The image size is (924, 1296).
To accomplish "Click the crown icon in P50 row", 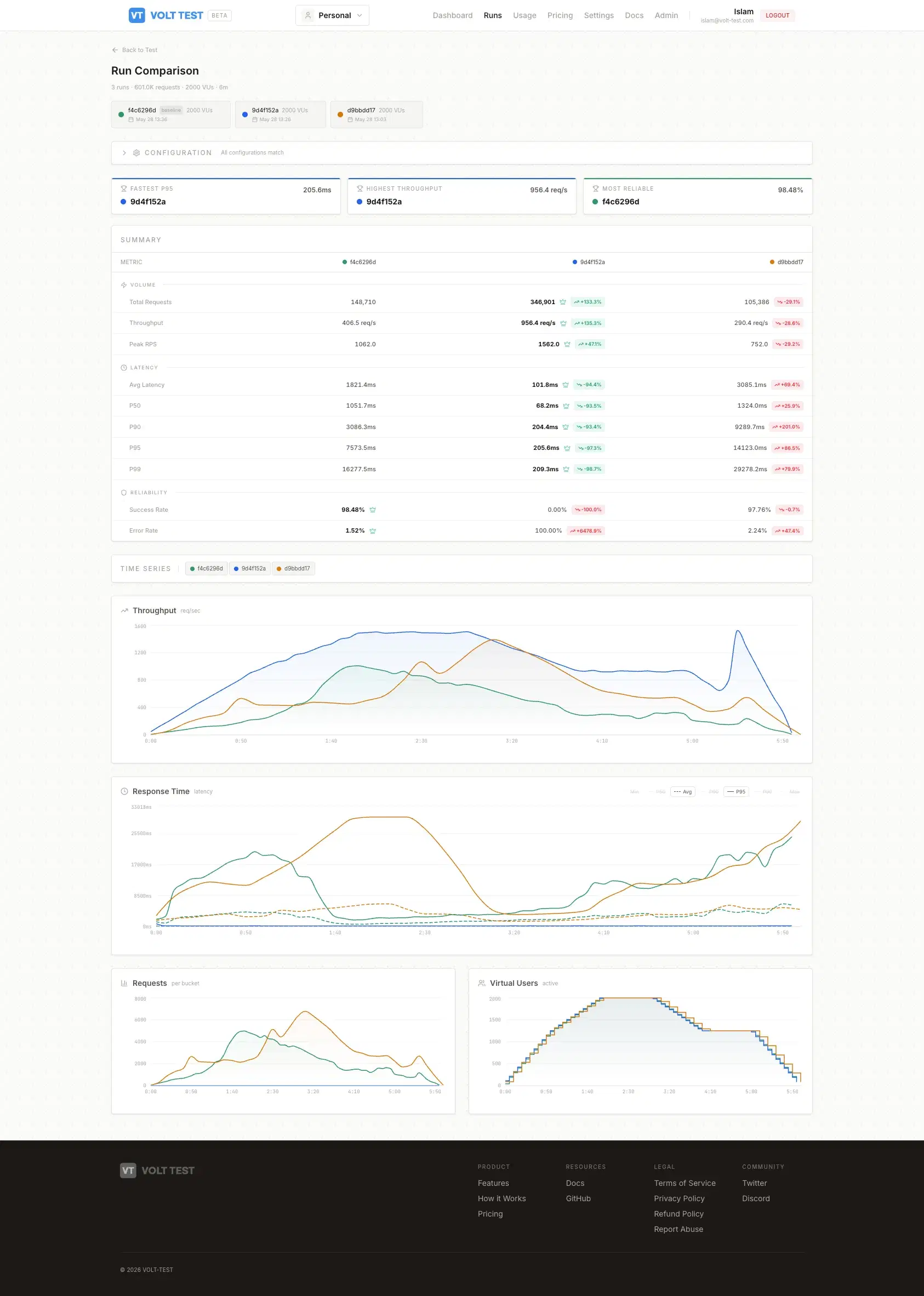I will point(566,406).
